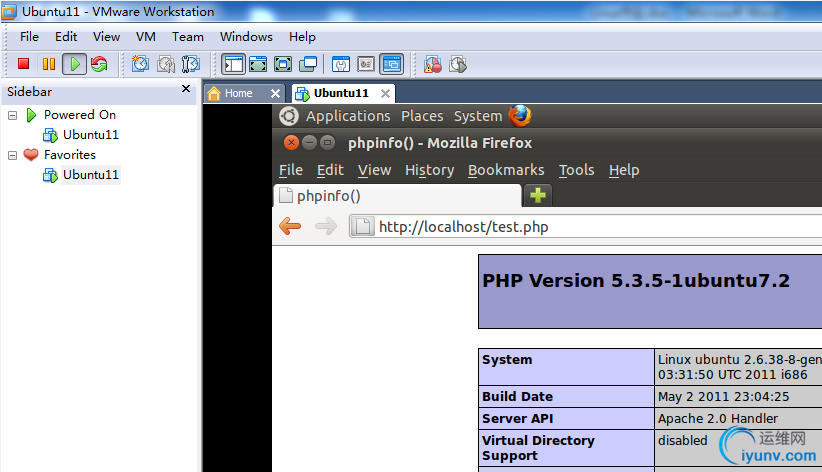This screenshot has height=472, width=822.
Task: Click the Replay clock-arrow toolbar icon
Action: [458, 64]
